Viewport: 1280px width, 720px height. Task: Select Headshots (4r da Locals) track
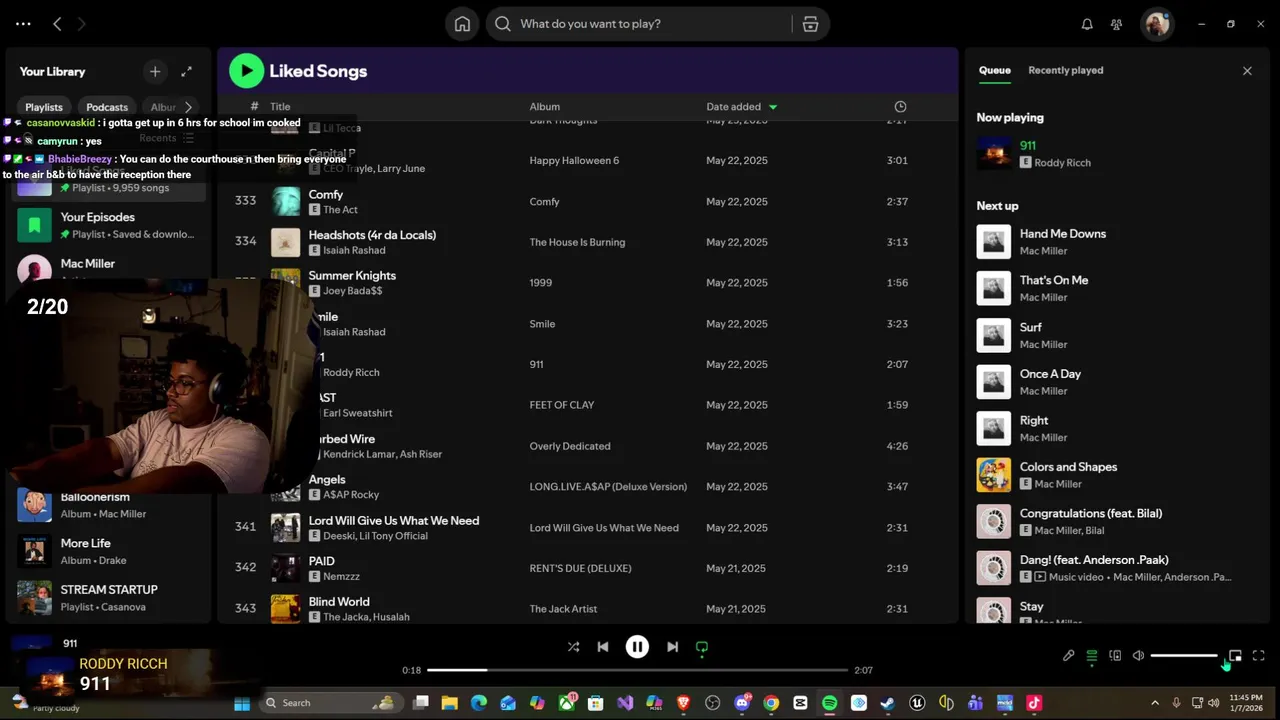click(588, 242)
